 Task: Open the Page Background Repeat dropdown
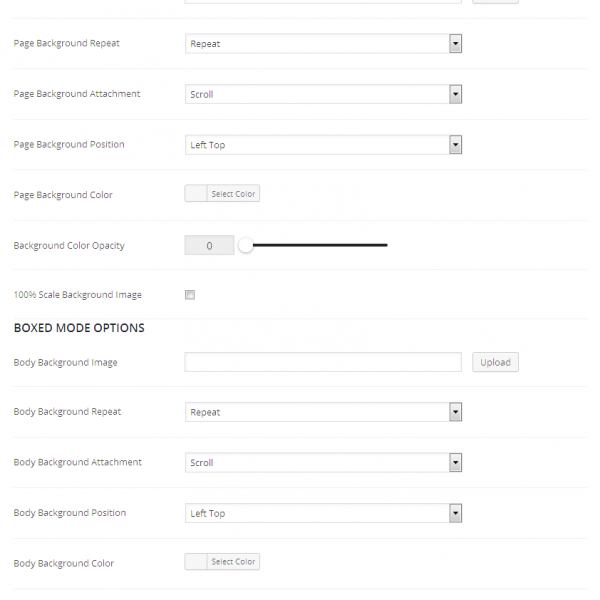pos(323,44)
